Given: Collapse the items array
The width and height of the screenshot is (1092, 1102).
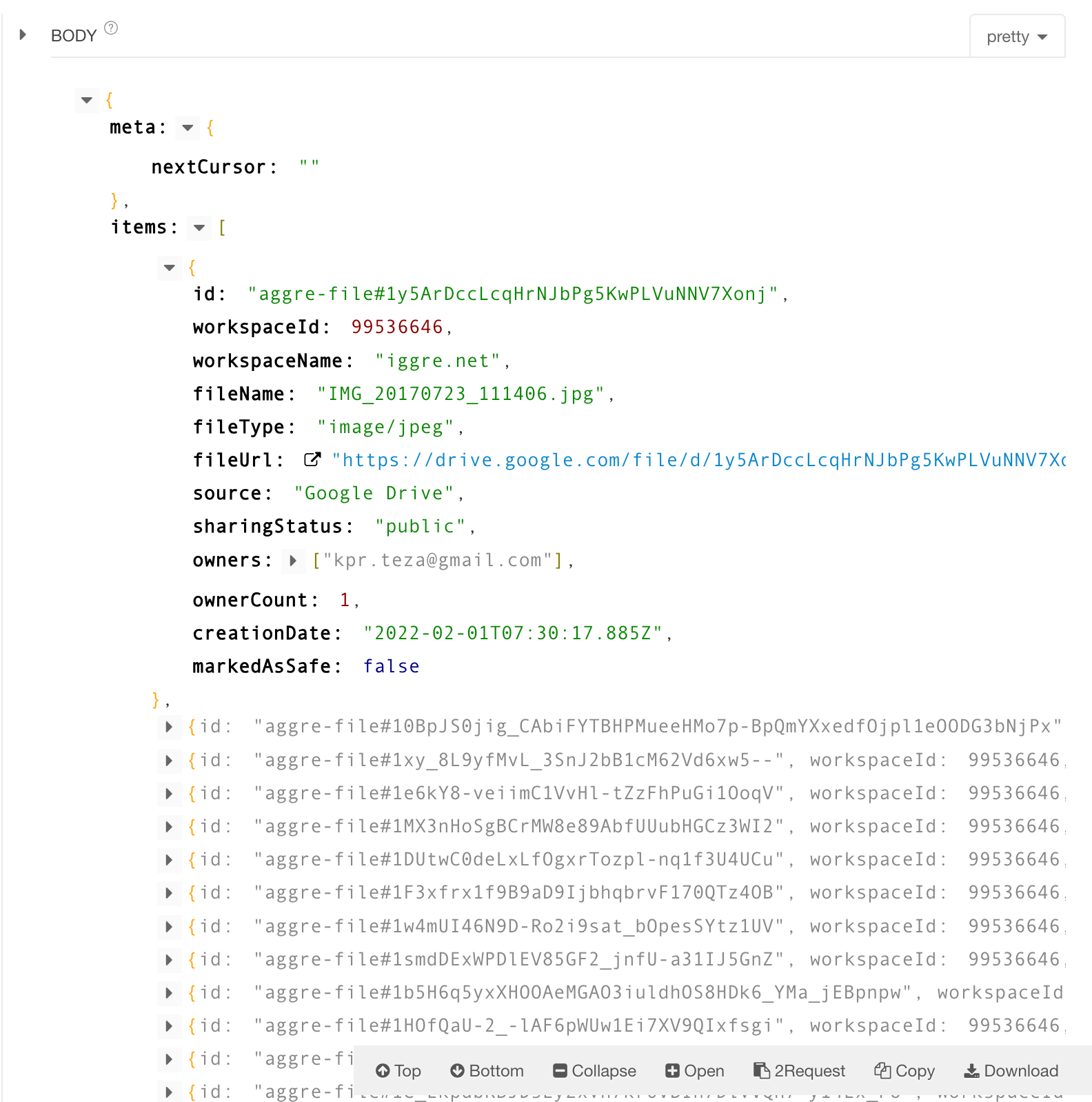Looking at the screenshot, I should pos(199,228).
